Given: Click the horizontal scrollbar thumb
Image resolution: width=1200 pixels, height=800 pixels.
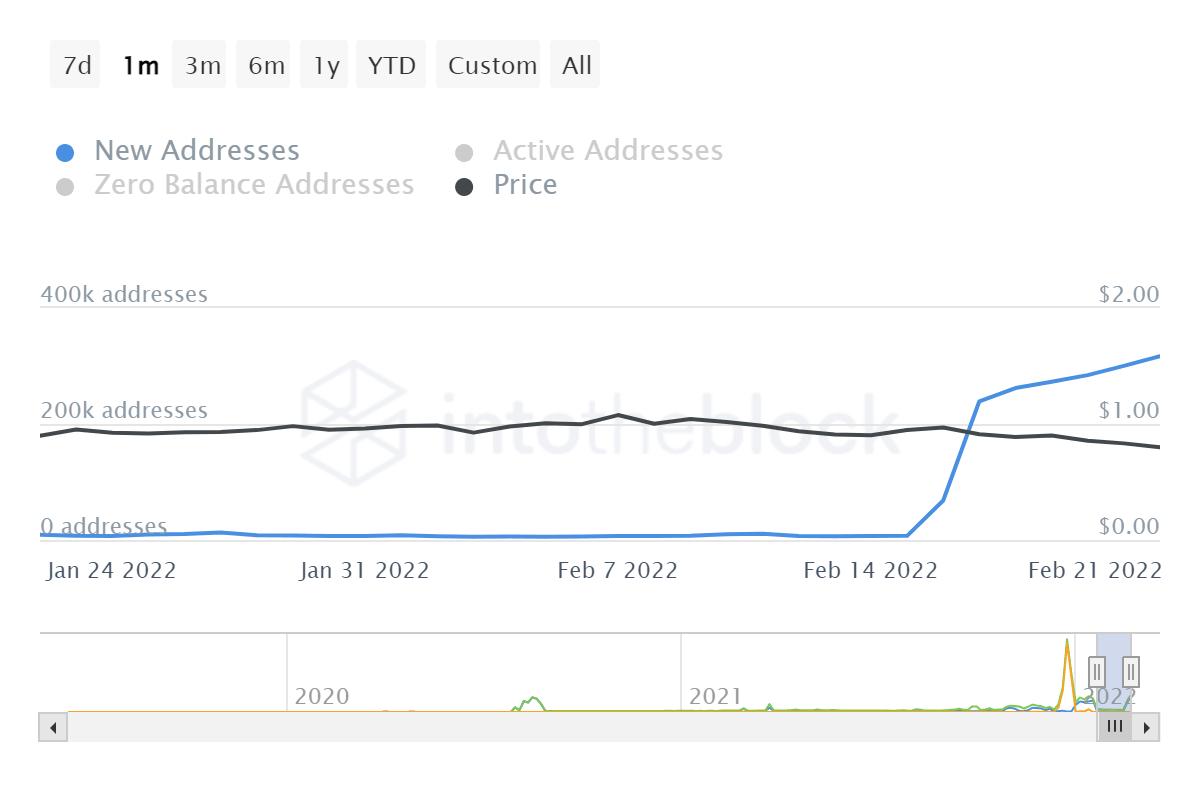Looking at the screenshot, I should coord(1115,727).
